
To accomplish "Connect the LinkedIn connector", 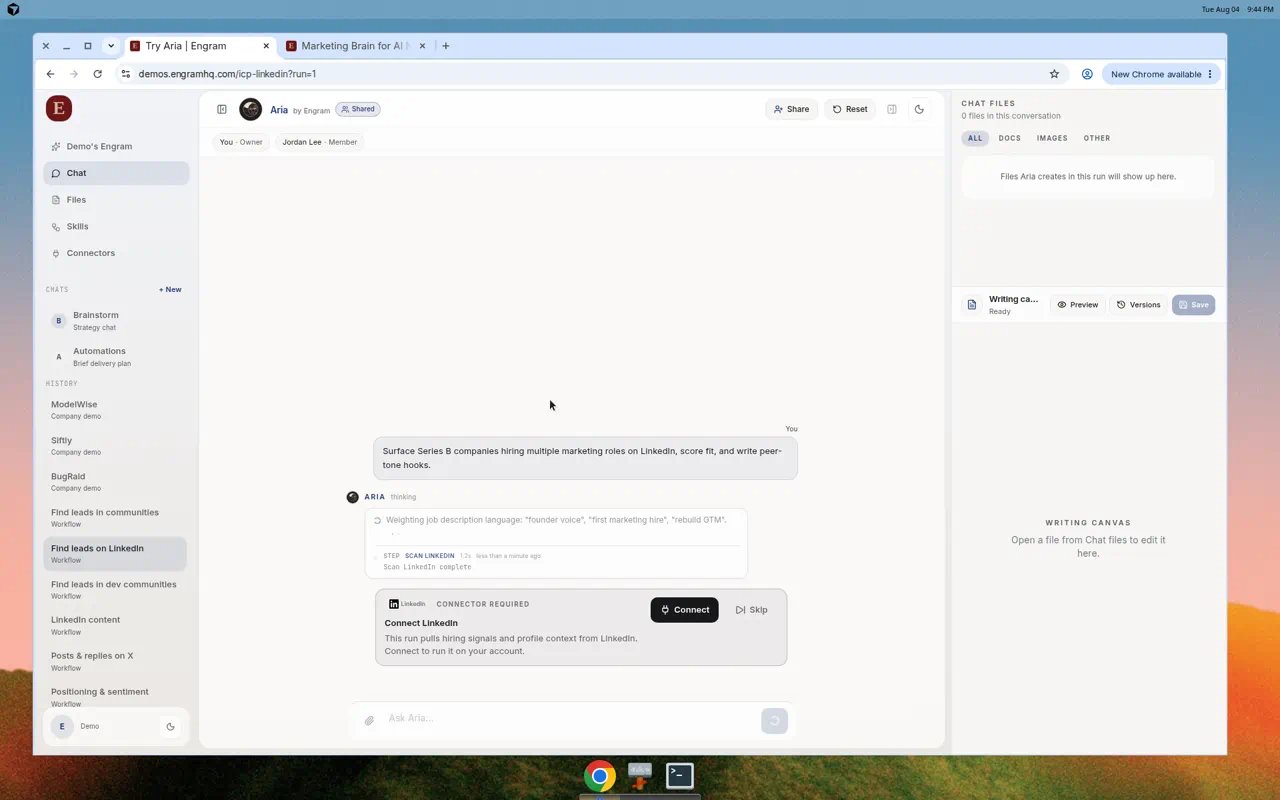I will (684, 610).
